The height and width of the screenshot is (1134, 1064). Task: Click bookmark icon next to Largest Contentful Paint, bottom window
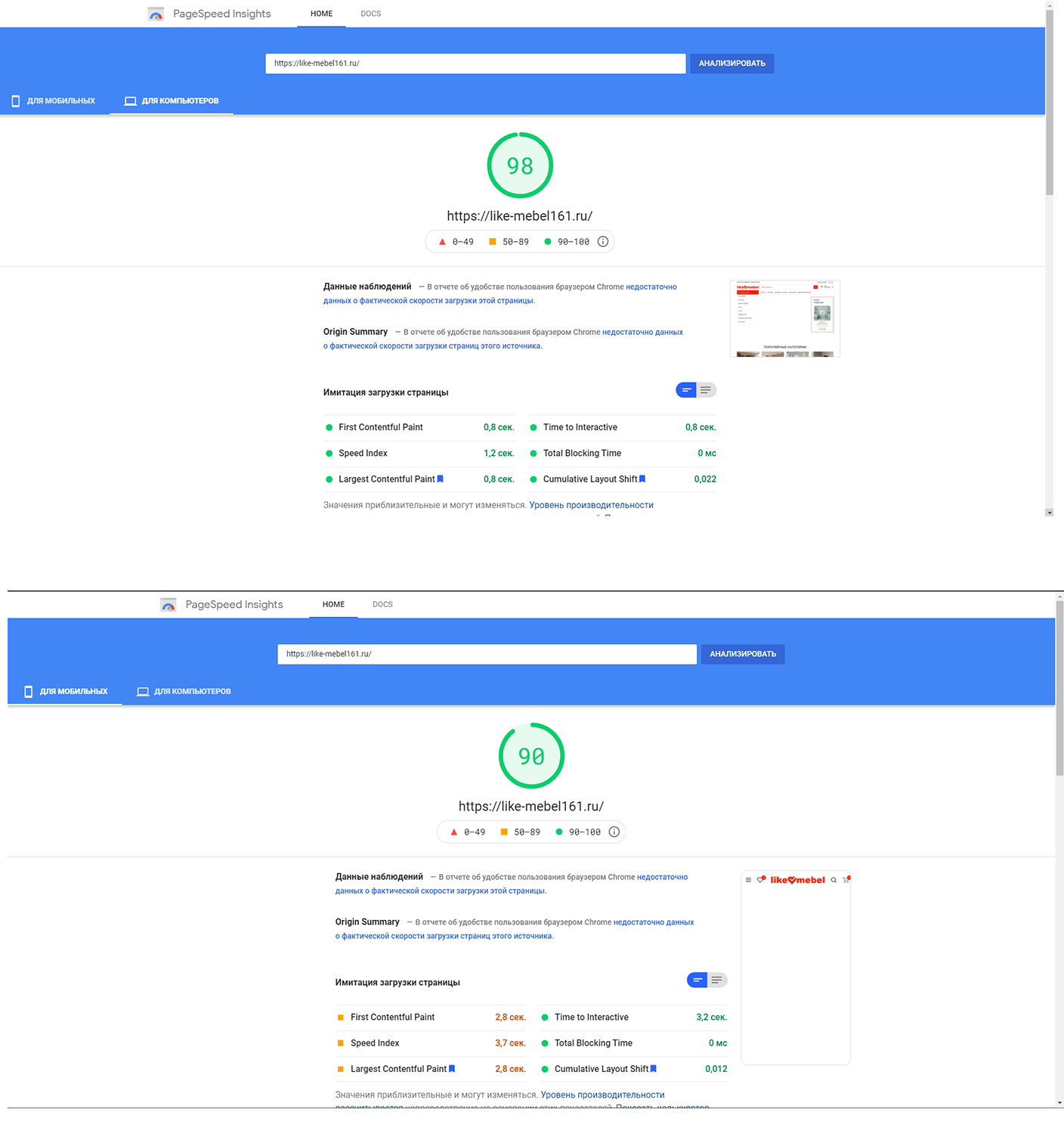pos(452,1068)
